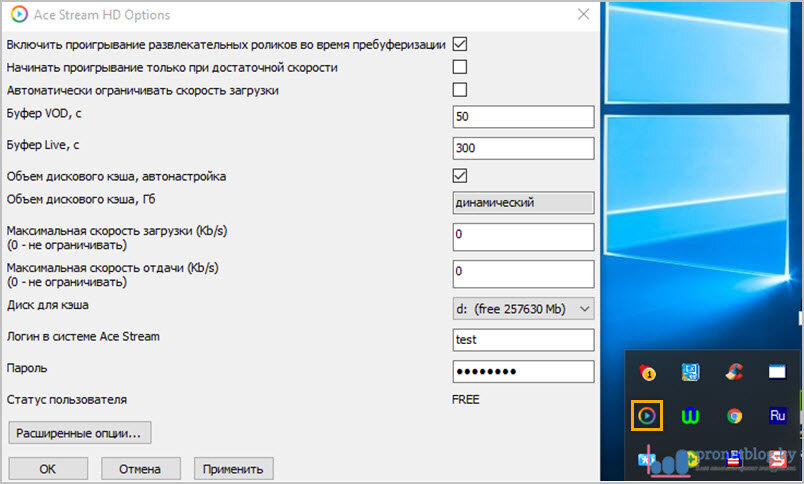The image size is (804, 484).
Task: Click the white window tray icon
Action: (777, 371)
